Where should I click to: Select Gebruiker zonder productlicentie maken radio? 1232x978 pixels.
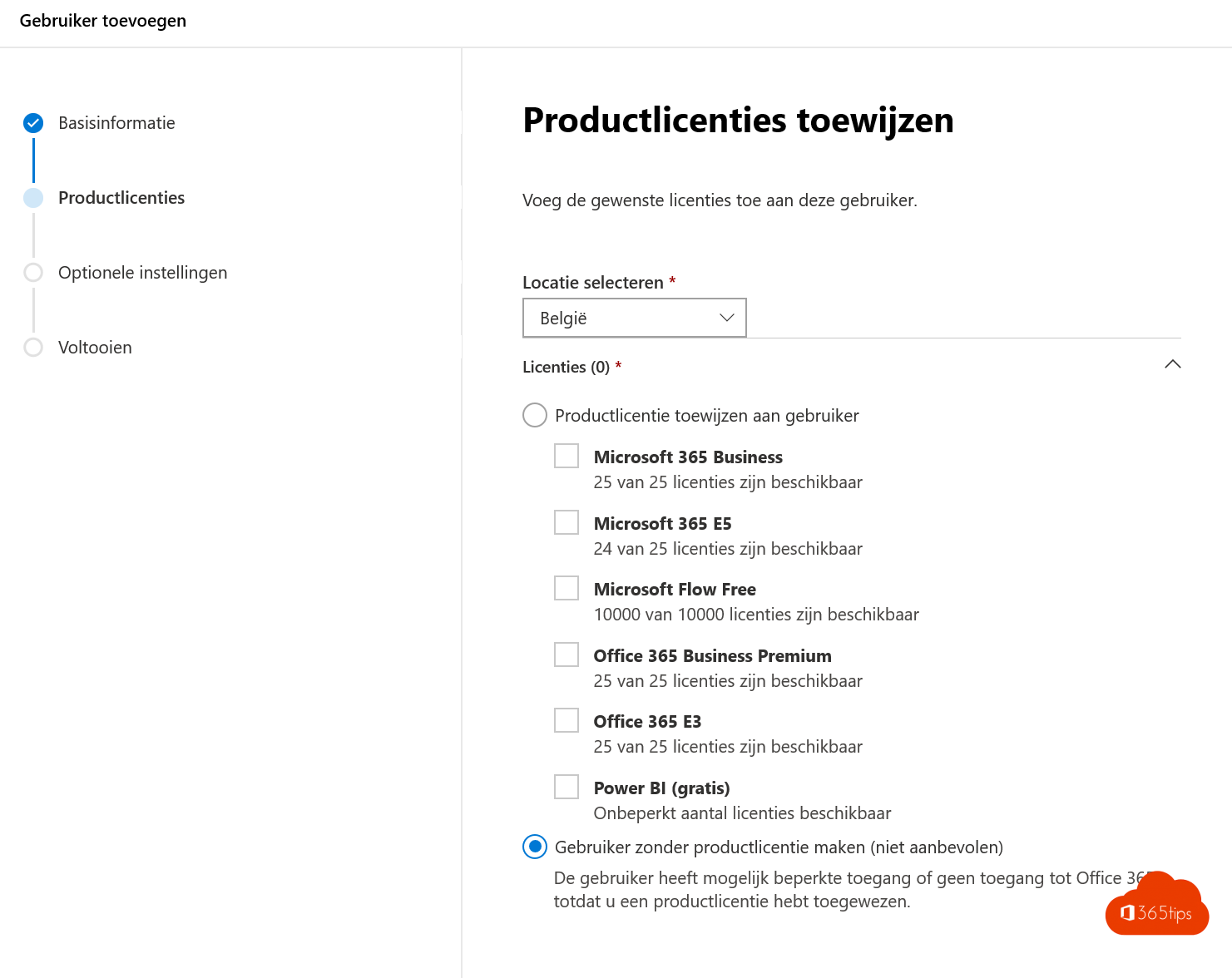[x=534, y=847]
